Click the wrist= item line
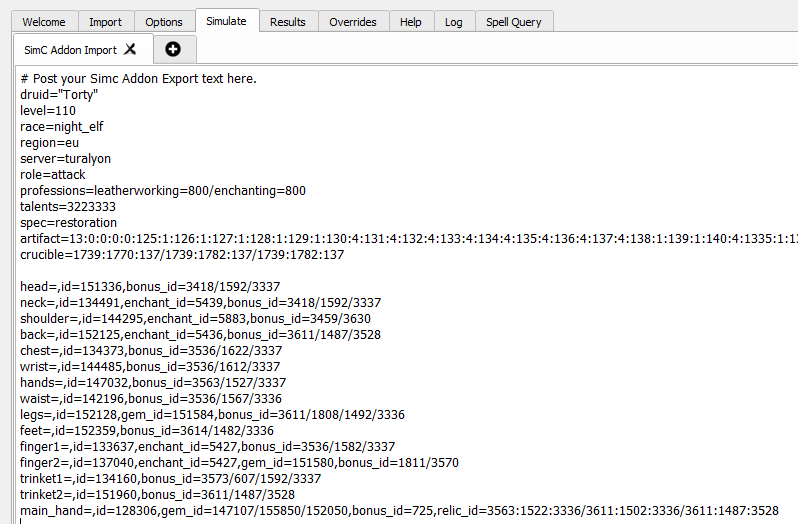798x524 pixels. point(150,367)
